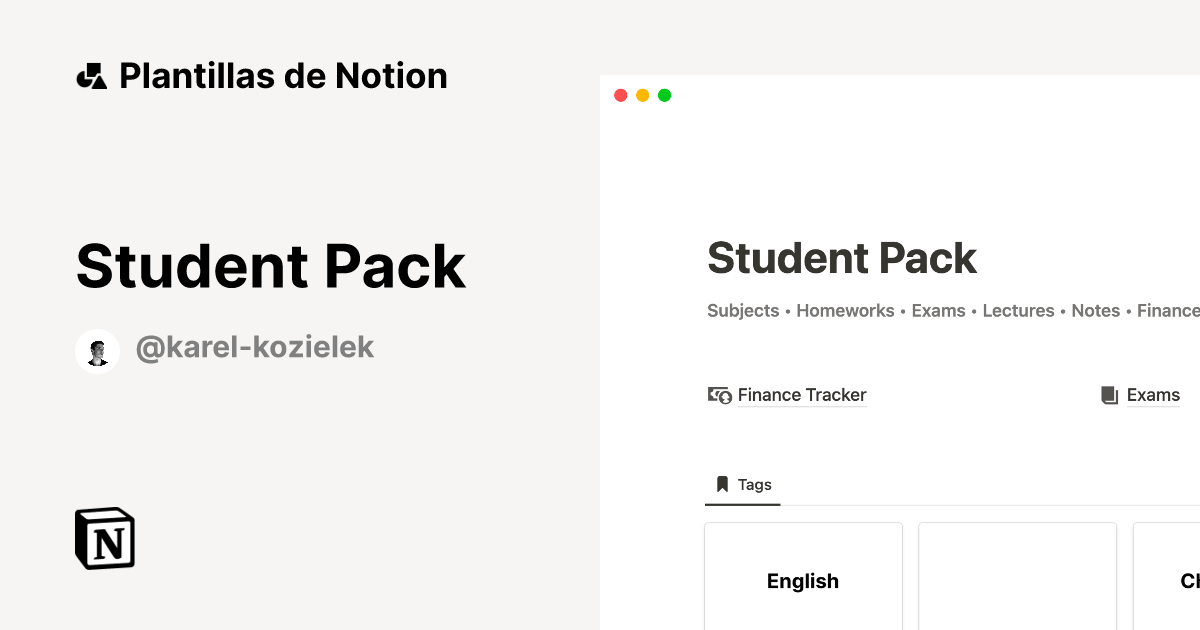Click the empty middle tag card

1017,580
